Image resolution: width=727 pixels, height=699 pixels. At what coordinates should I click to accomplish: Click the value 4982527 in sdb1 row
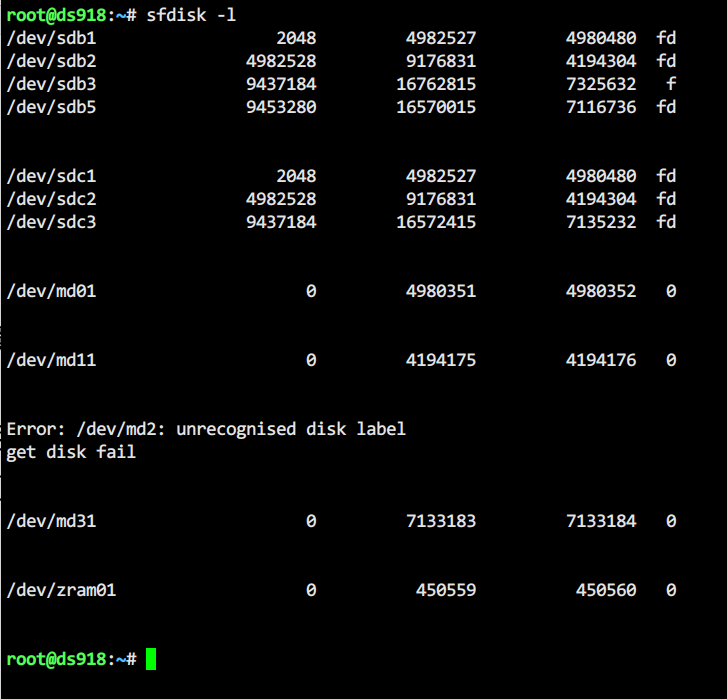point(441,38)
